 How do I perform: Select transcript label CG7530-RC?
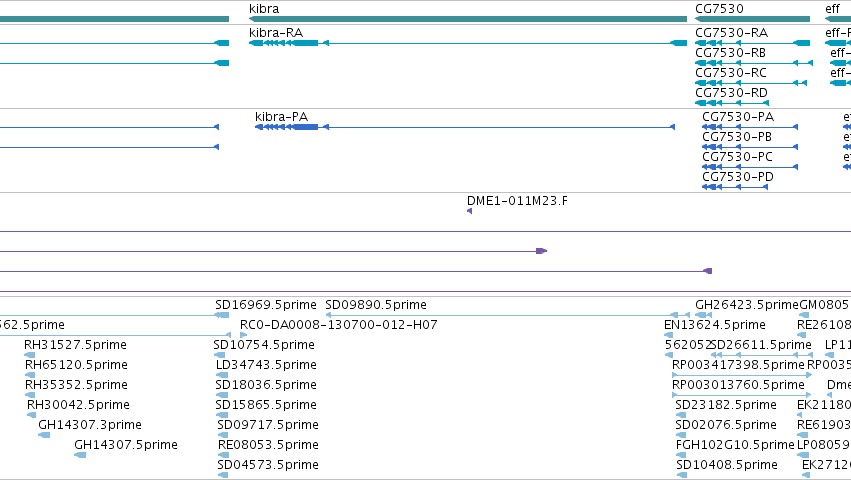pyautogui.click(x=731, y=73)
